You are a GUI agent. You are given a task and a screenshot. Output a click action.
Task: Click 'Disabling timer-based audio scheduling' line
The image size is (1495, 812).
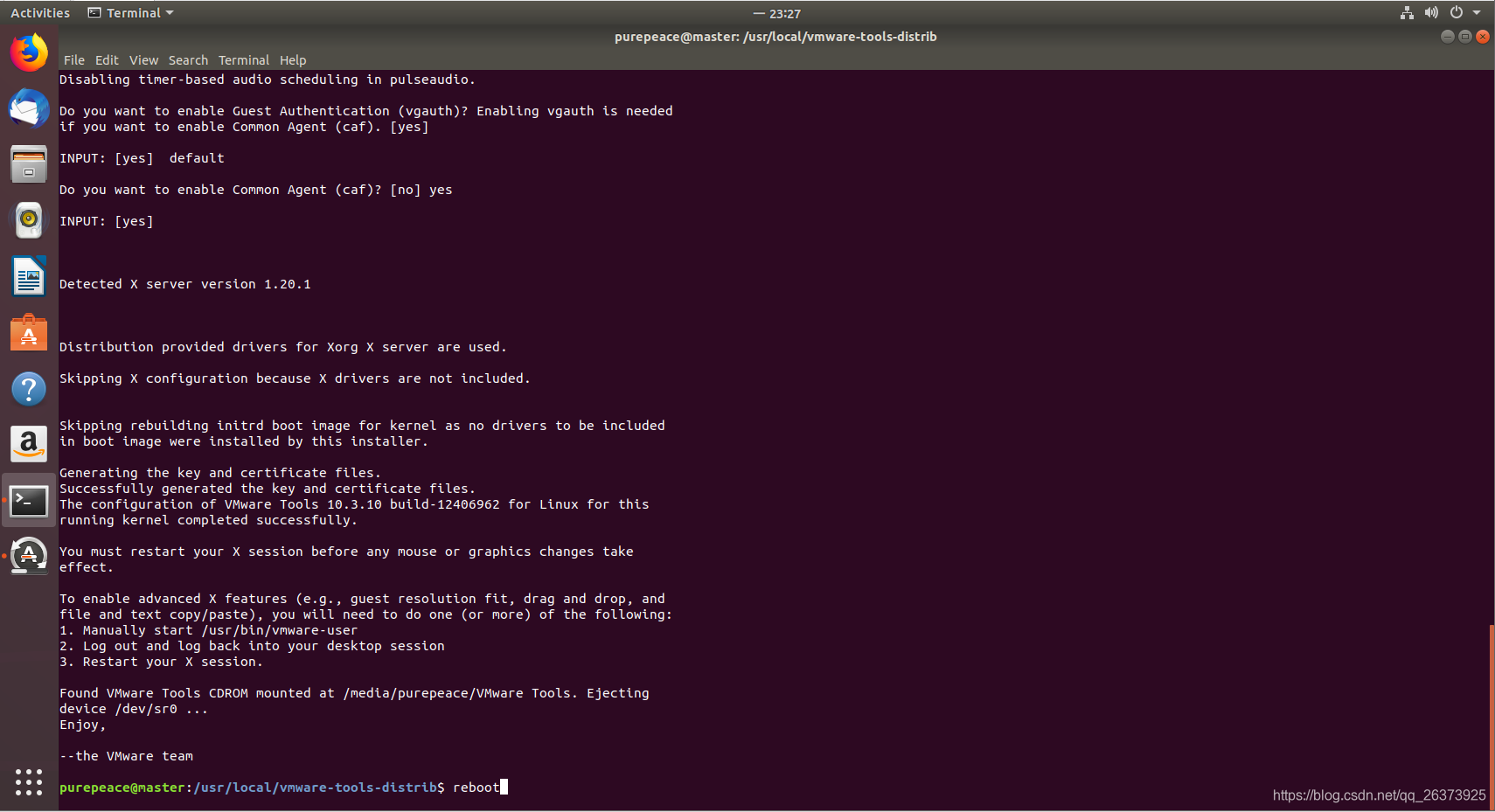[268, 80]
